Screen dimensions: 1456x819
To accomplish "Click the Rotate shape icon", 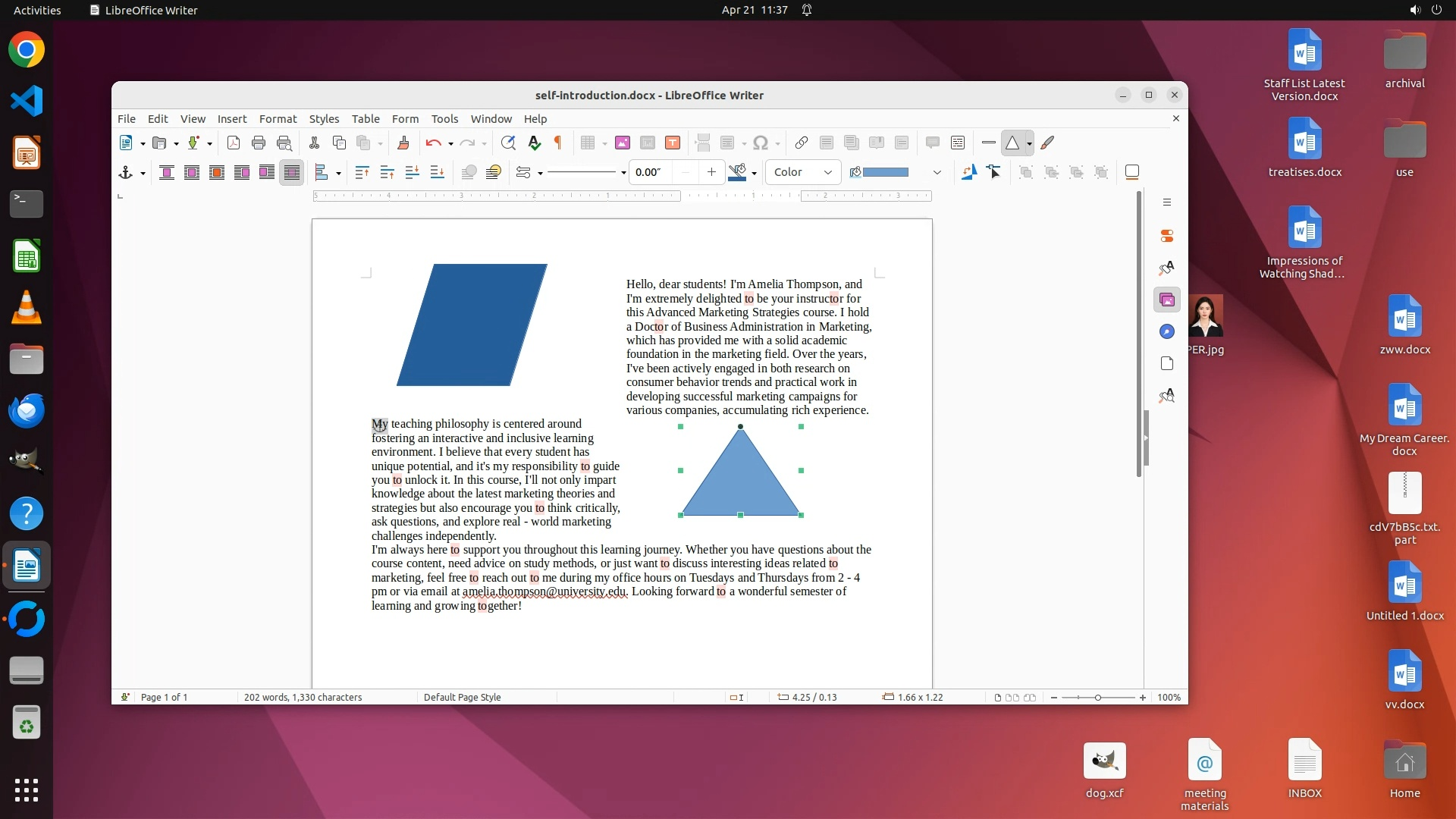I will coord(968,172).
